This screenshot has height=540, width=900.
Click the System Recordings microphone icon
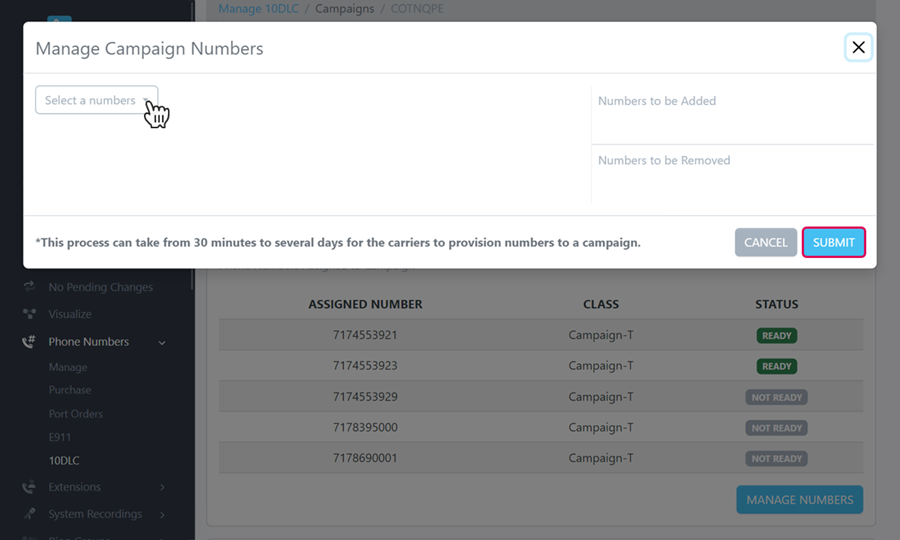pyautogui.click(x=29, y=514)
